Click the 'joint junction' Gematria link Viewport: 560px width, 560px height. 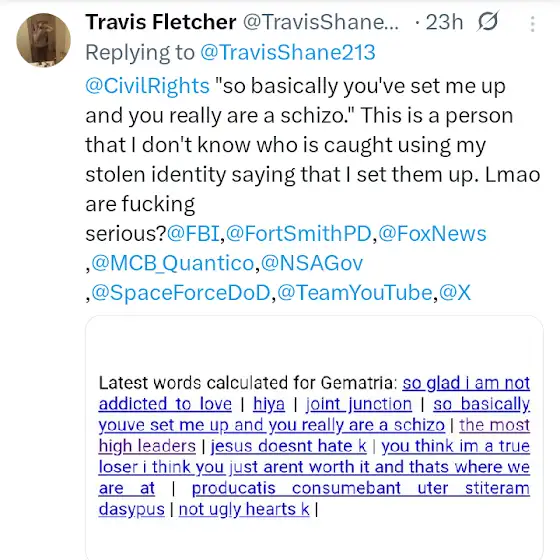point(359,404)
